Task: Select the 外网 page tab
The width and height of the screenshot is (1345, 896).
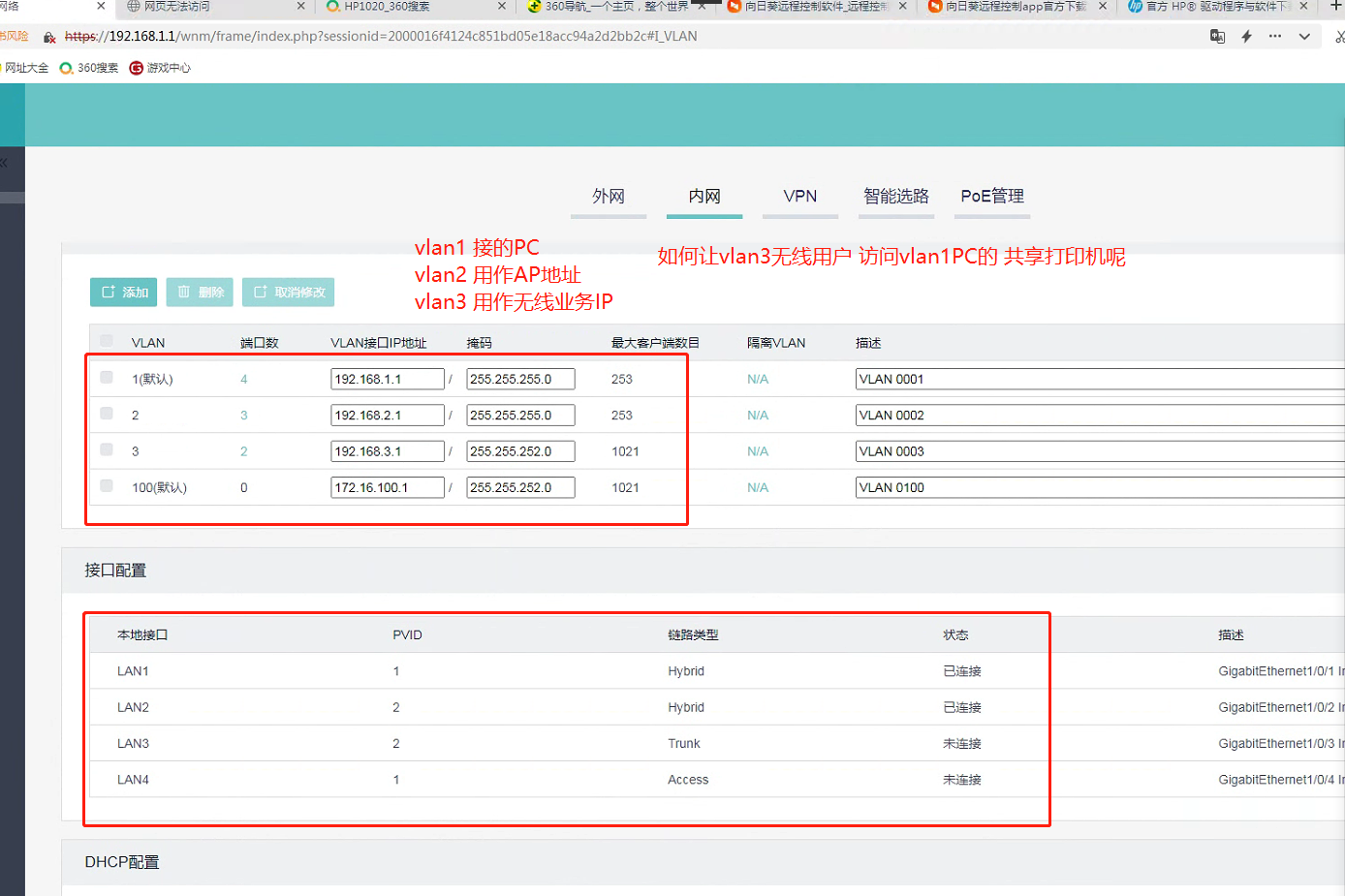Action: (609, 197)
